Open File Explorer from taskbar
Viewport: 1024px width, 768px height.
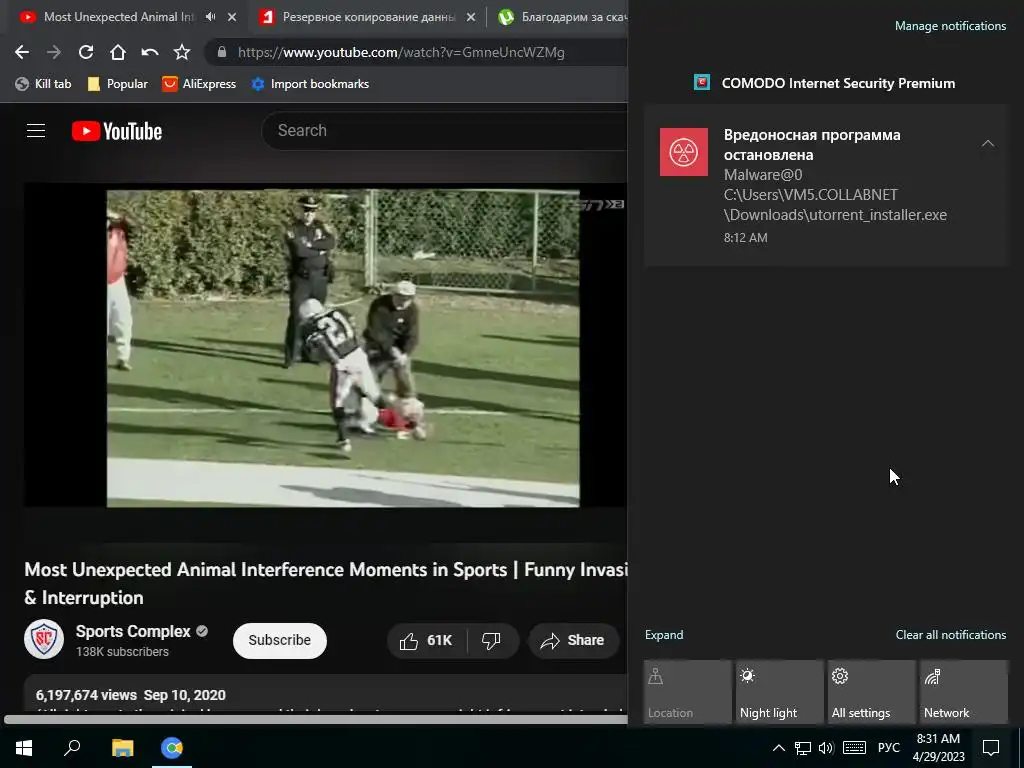click(x=122, y=748)
